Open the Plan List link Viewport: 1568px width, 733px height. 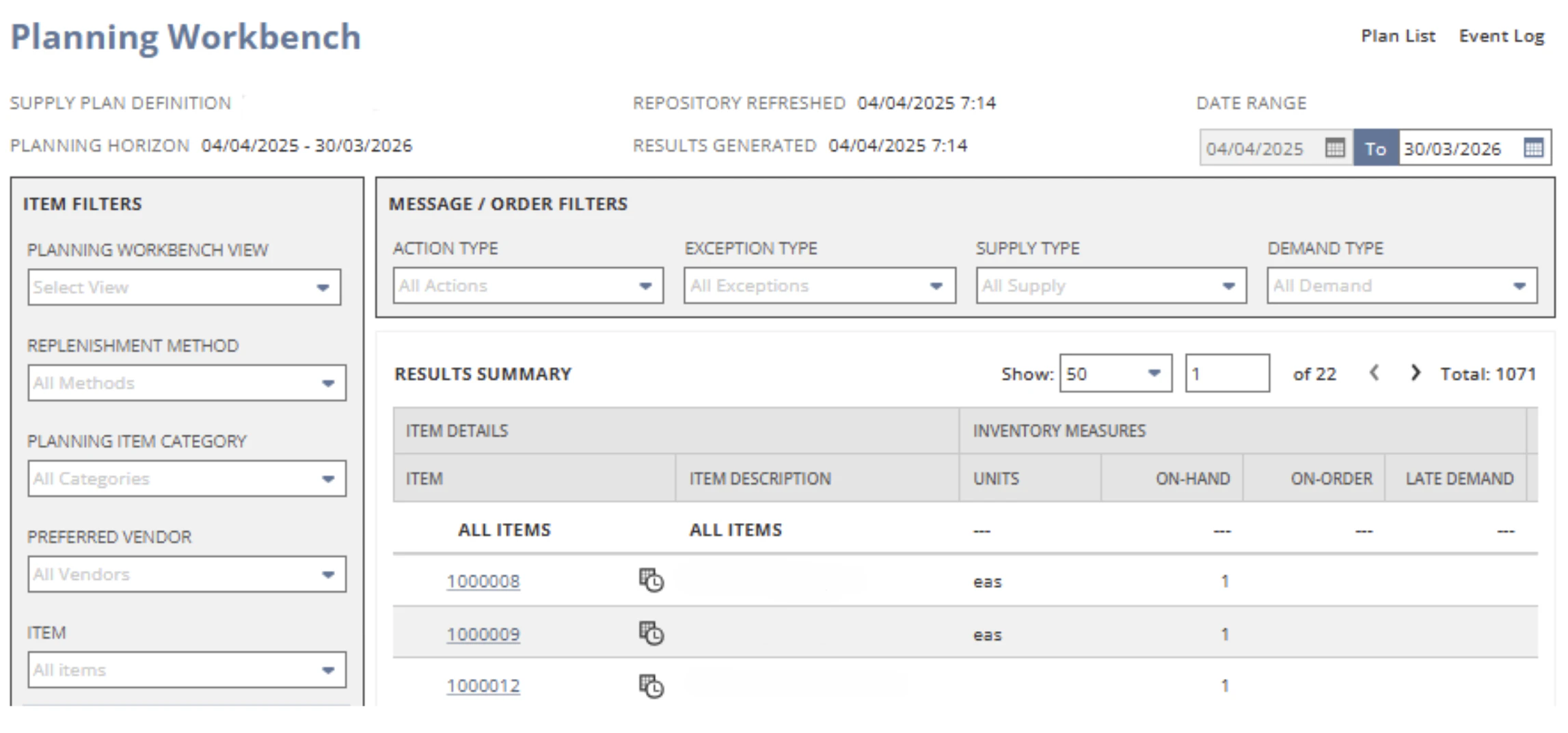pyautogui.click(x=1398, y=36)
